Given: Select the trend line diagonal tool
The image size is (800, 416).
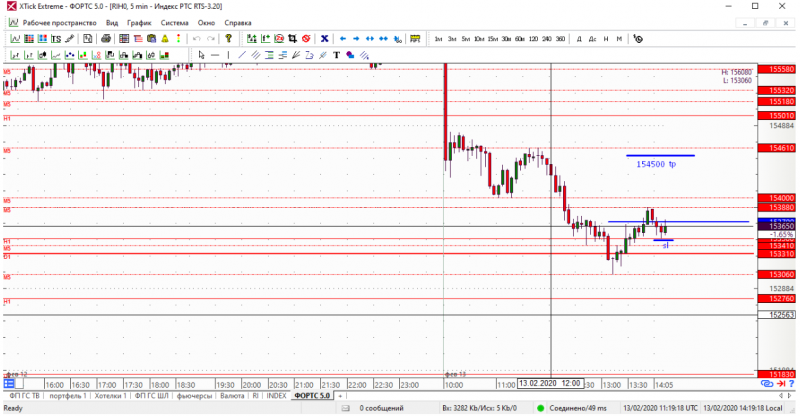Looking at the screenshot, I should click(x=242, y=55).
